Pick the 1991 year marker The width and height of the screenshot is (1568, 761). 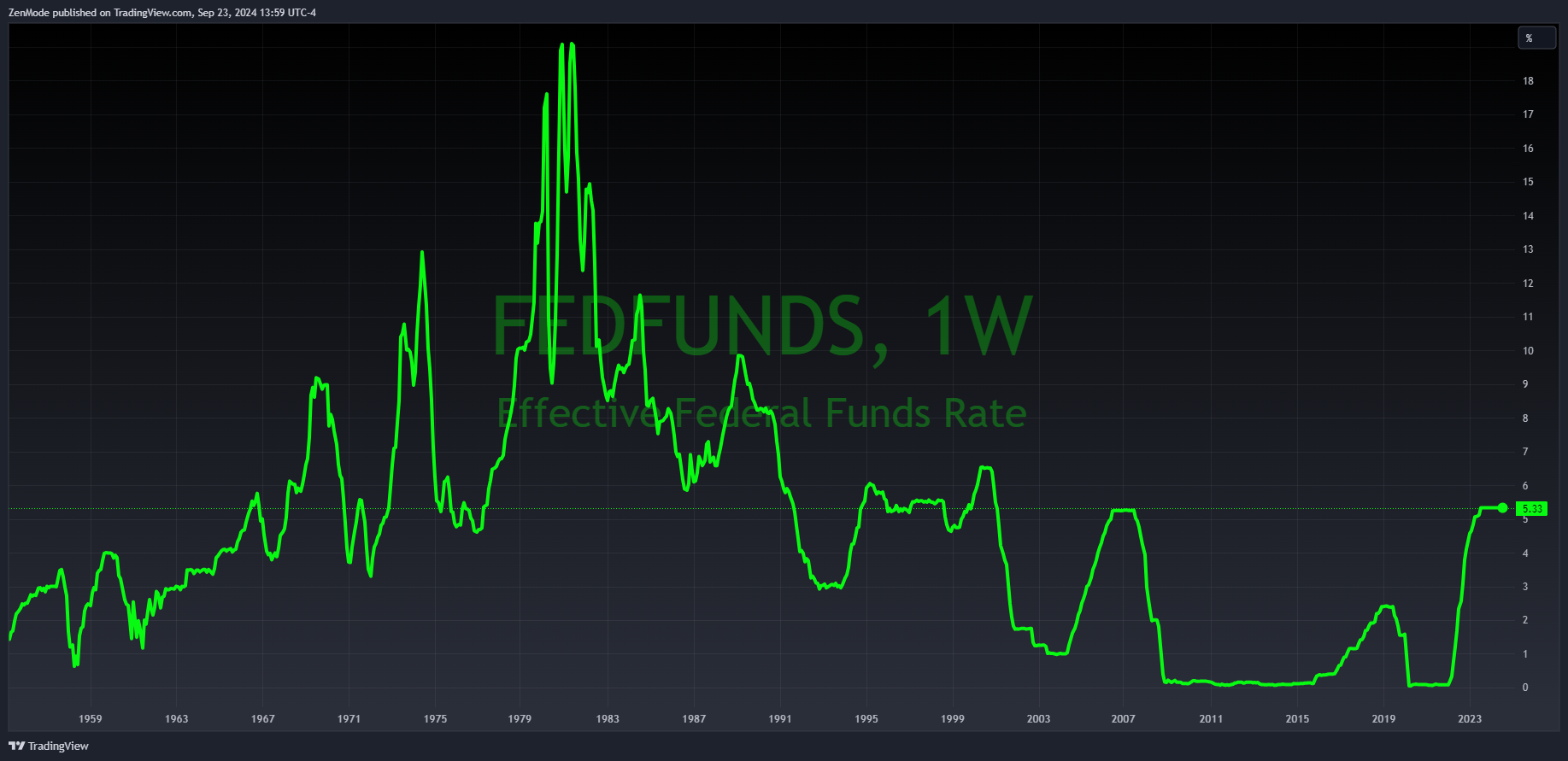(779, 719)
